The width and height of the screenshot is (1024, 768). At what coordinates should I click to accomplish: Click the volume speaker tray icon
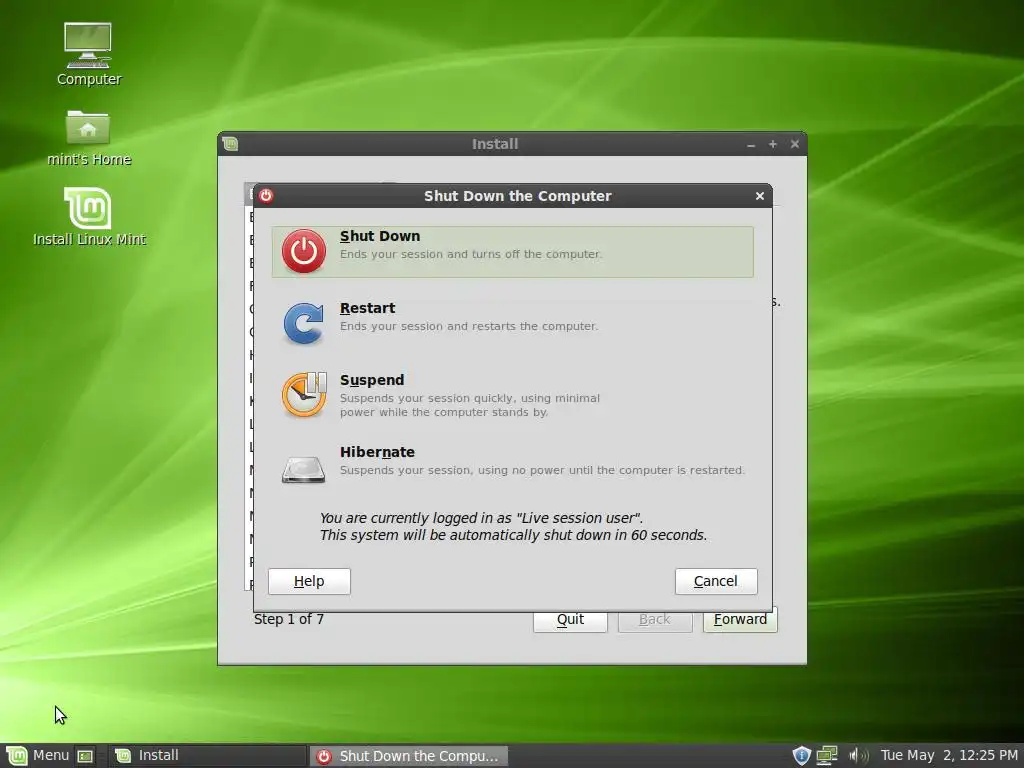[858, 756]
